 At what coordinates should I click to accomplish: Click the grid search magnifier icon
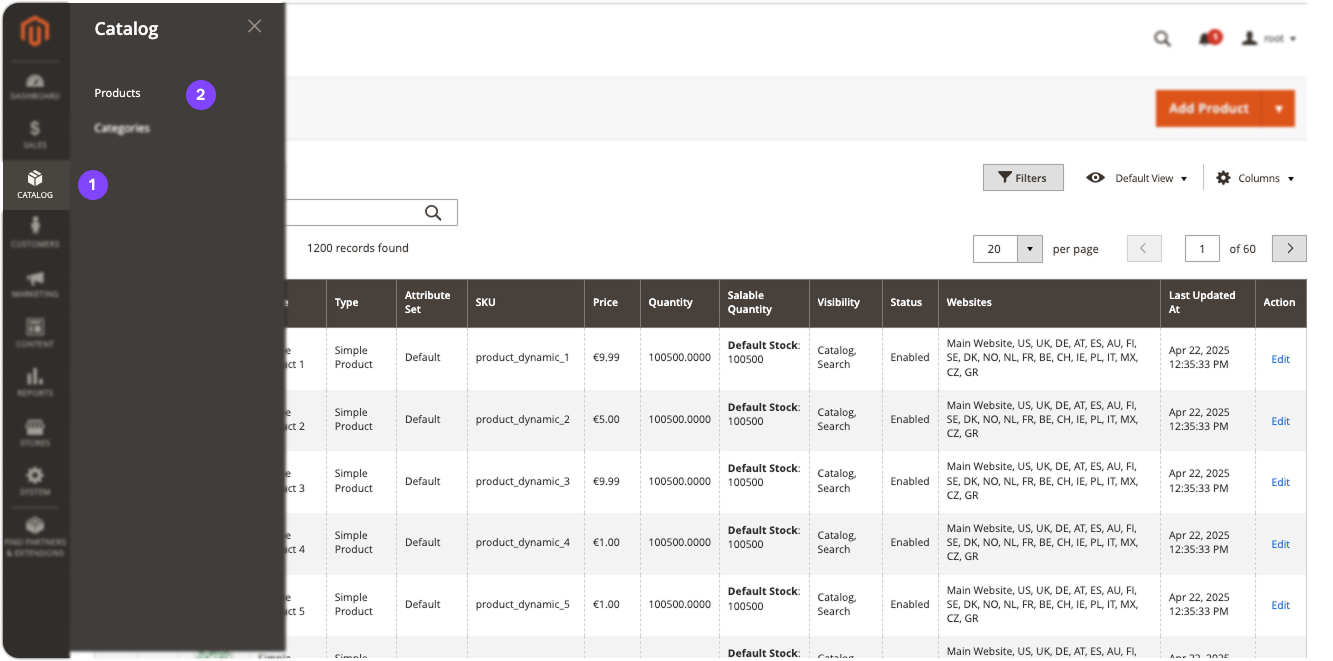coord(433,212)
